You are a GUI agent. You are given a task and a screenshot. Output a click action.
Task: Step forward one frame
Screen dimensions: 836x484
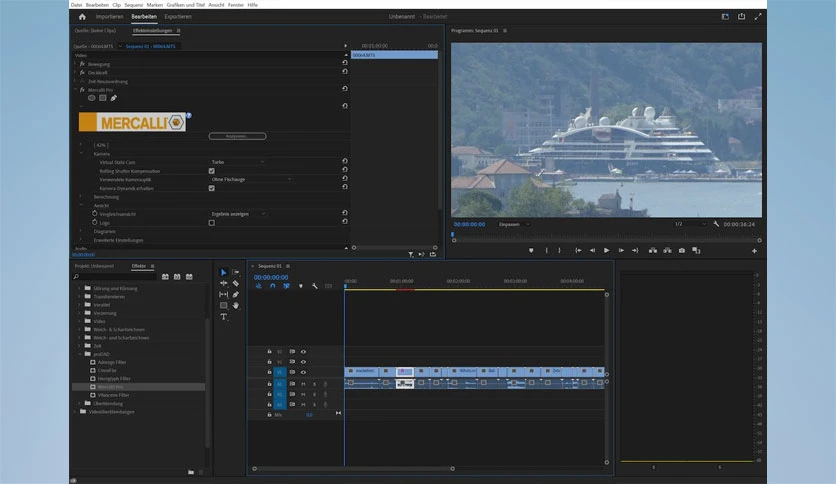pos(621,251)
